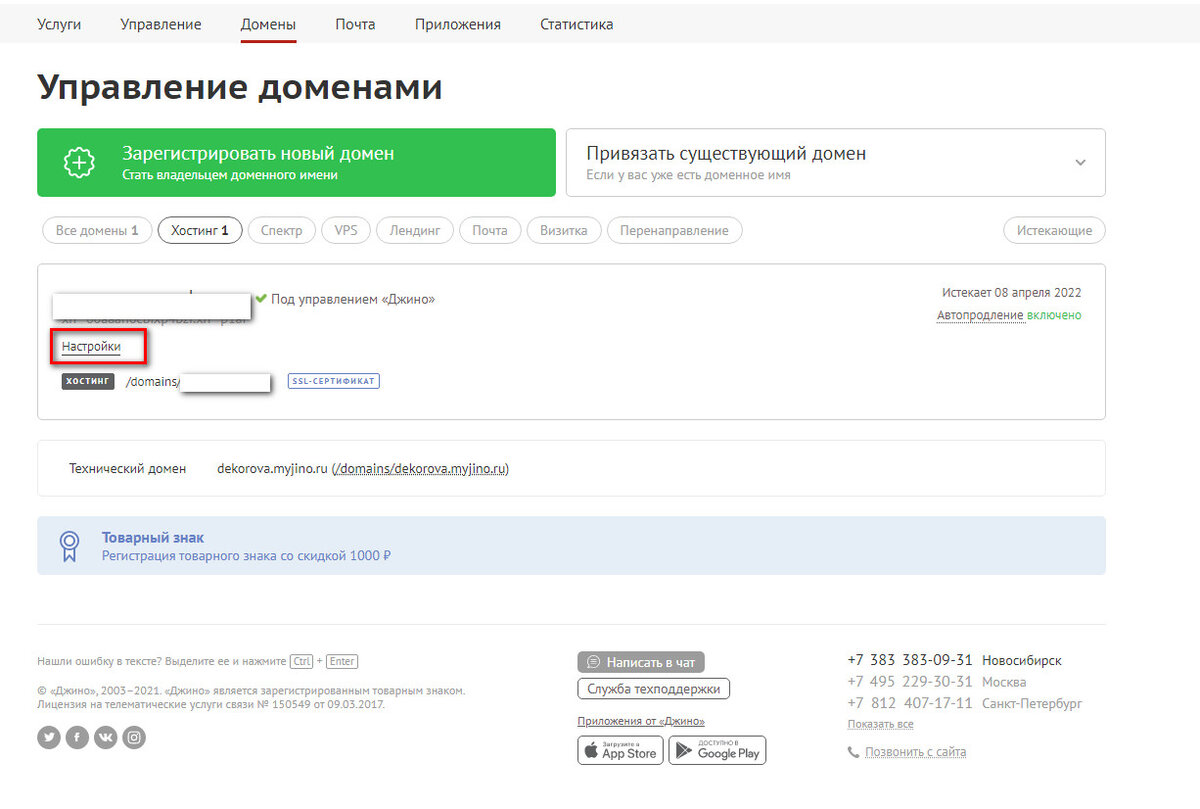This screenshot has height=809, width=1200.
Task: Click the Управление доменами heading
Action: click(x=240, y=87)
